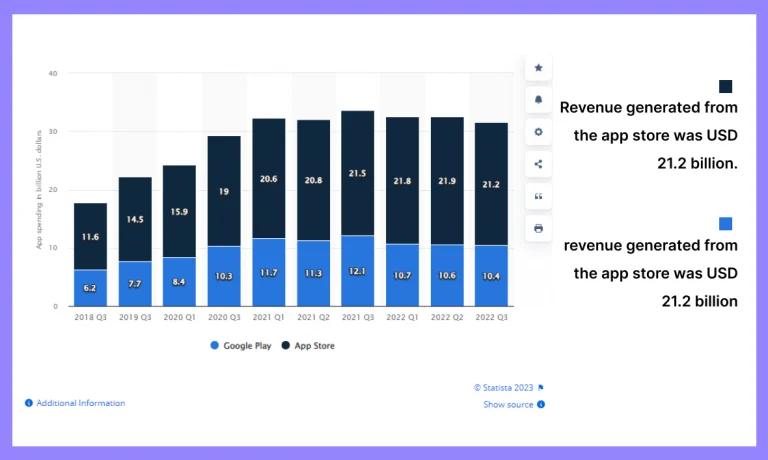Click the 2021 Q2 axis label
Image resolution: width=768 pixels, height=460 pixels.
313,317
